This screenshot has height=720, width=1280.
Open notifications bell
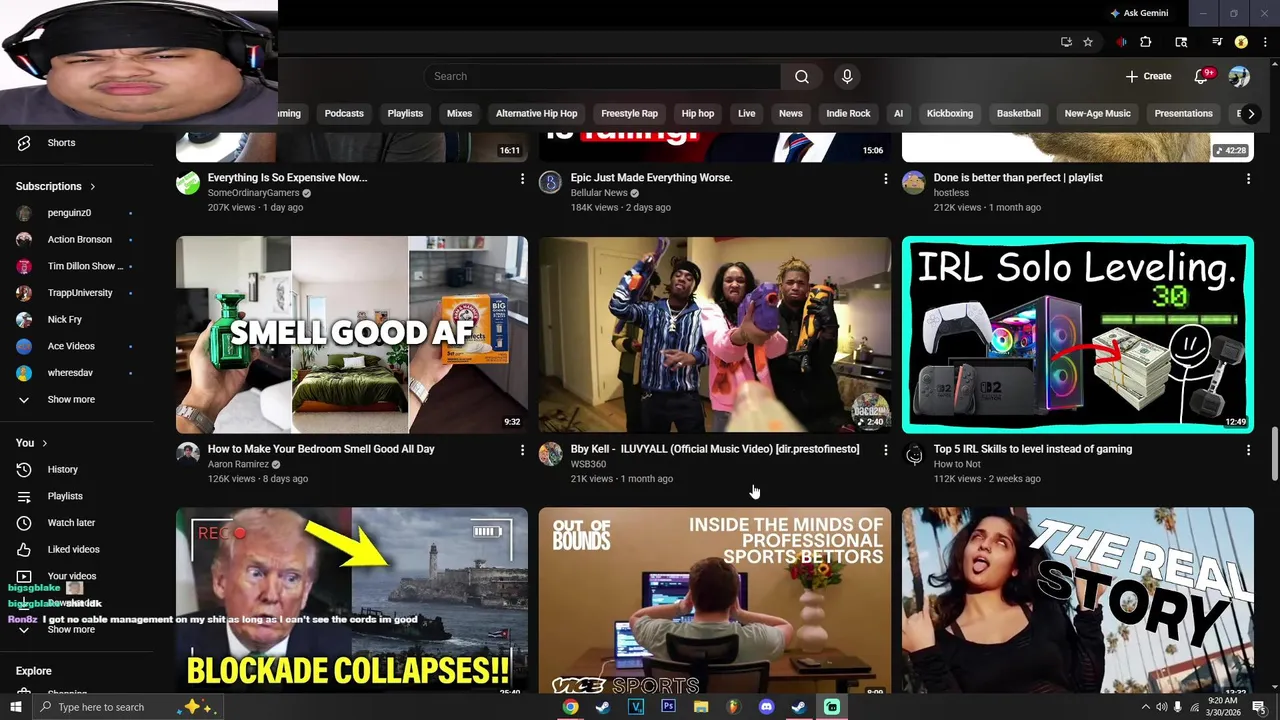coord(1202,76)
